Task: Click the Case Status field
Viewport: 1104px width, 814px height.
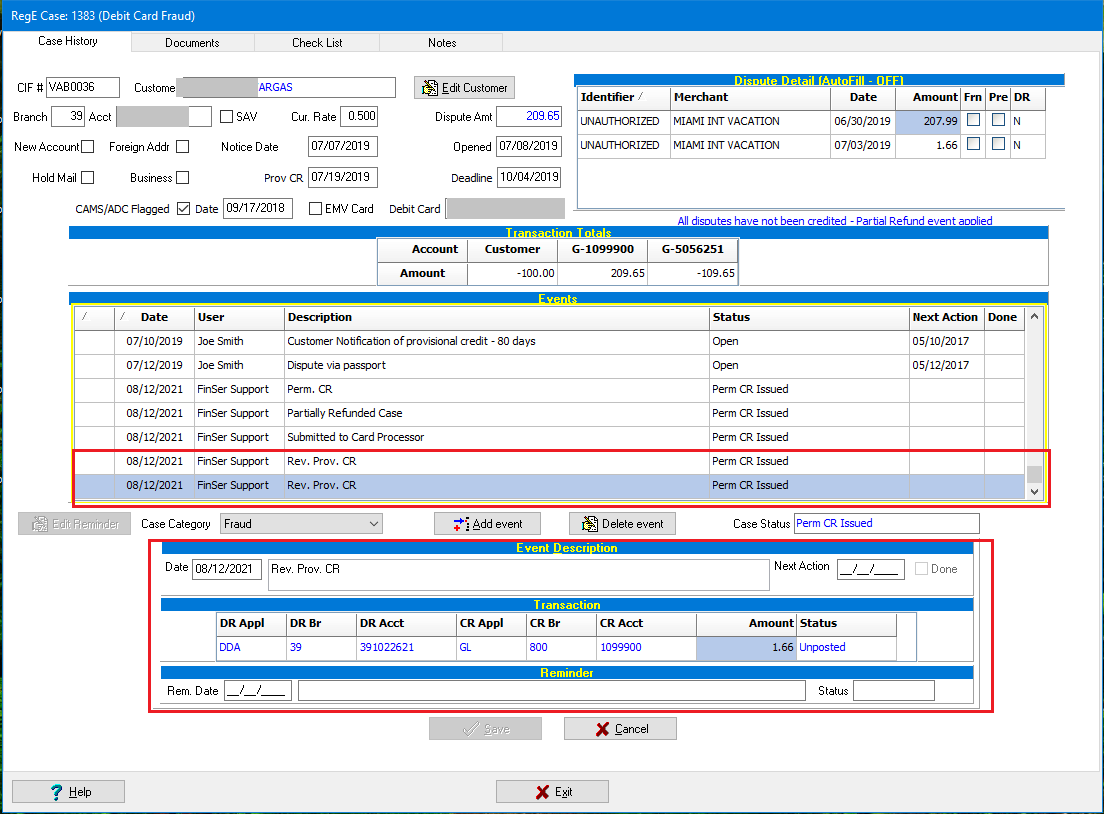Action: pyautogui.click(x=886, y=523)
